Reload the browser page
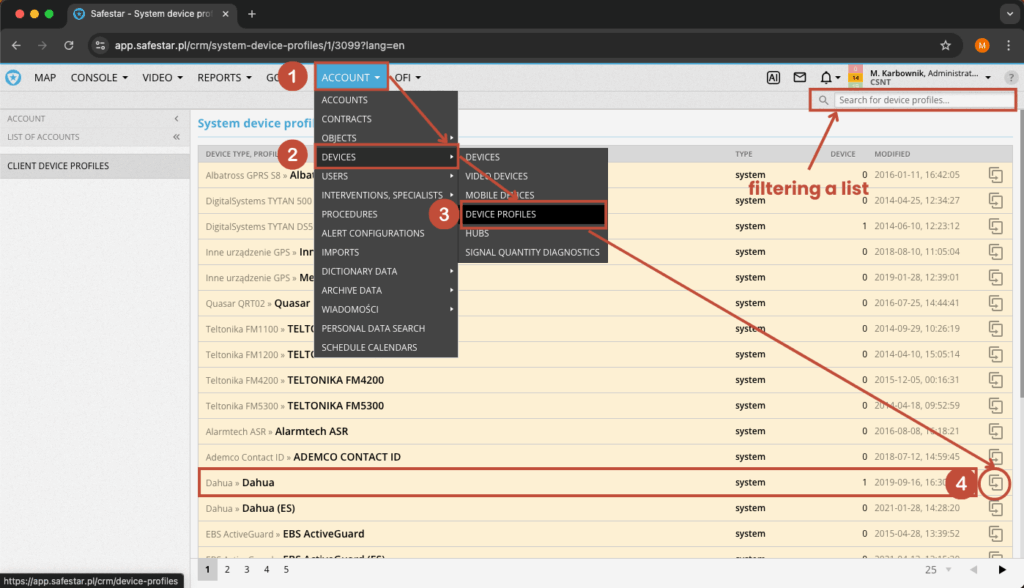Image resolution: width=1024 pixels, height=588 pixels. pyautogui.click(x=69, y=45)
